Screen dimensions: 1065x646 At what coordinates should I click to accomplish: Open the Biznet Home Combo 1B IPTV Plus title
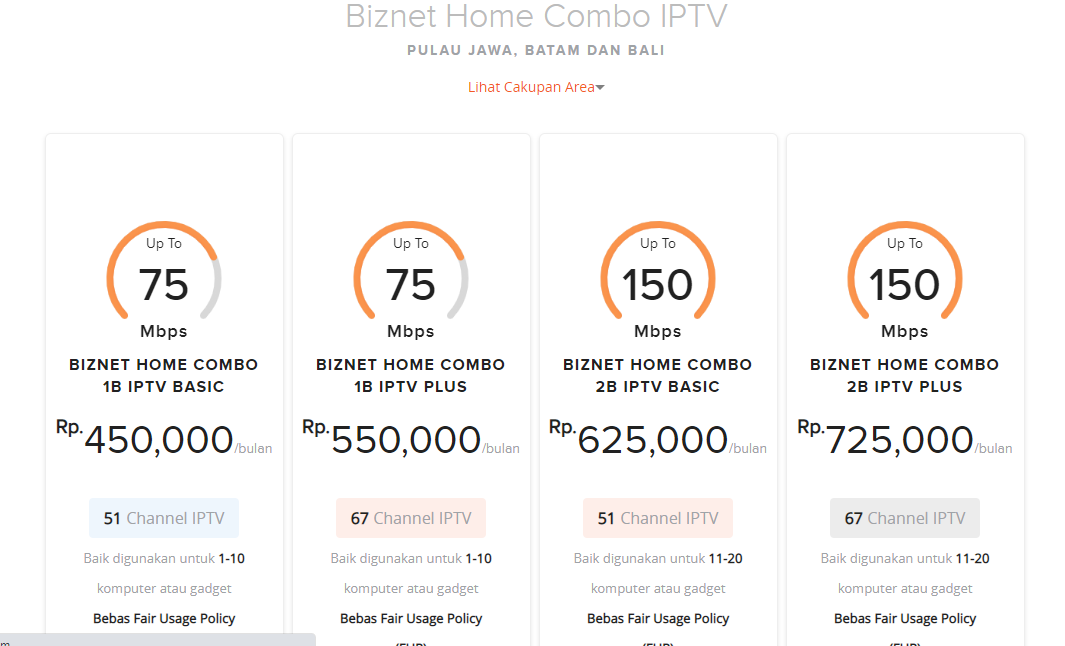click(x=411, y=376)
